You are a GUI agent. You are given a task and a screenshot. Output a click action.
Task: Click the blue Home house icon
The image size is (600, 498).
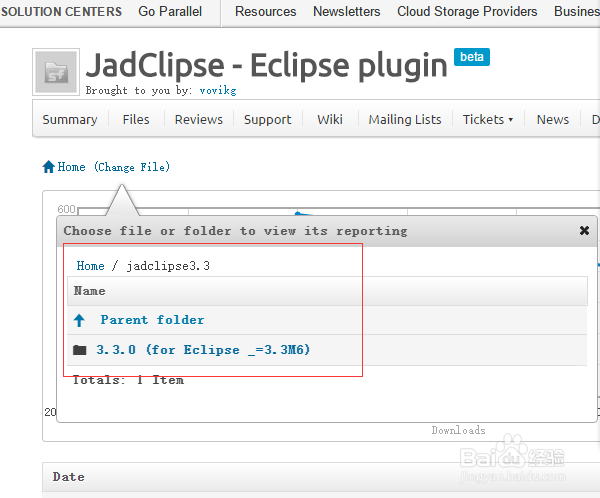pyautogui.click(x=49, y=167)
